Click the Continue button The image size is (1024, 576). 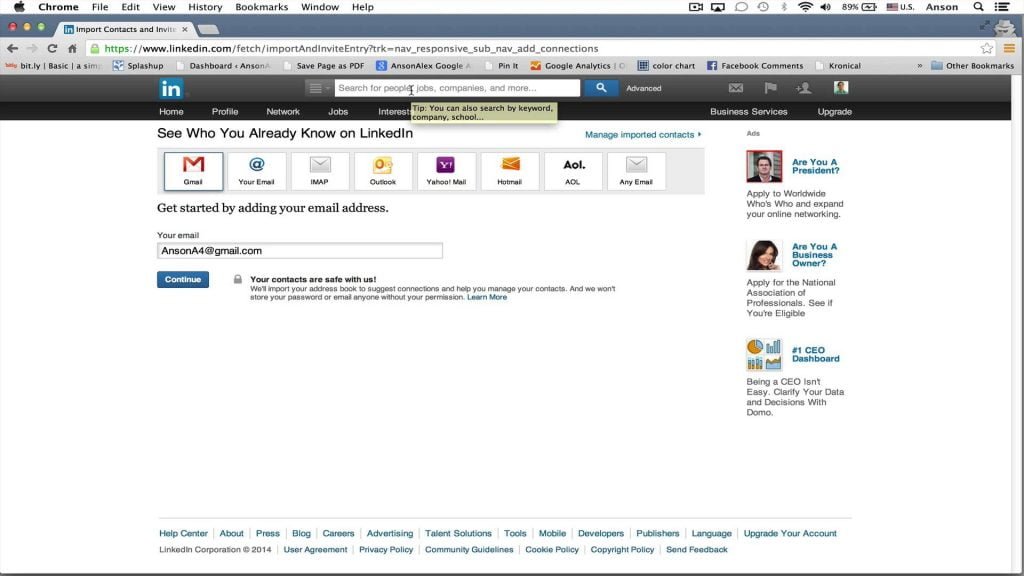[183, 280]
